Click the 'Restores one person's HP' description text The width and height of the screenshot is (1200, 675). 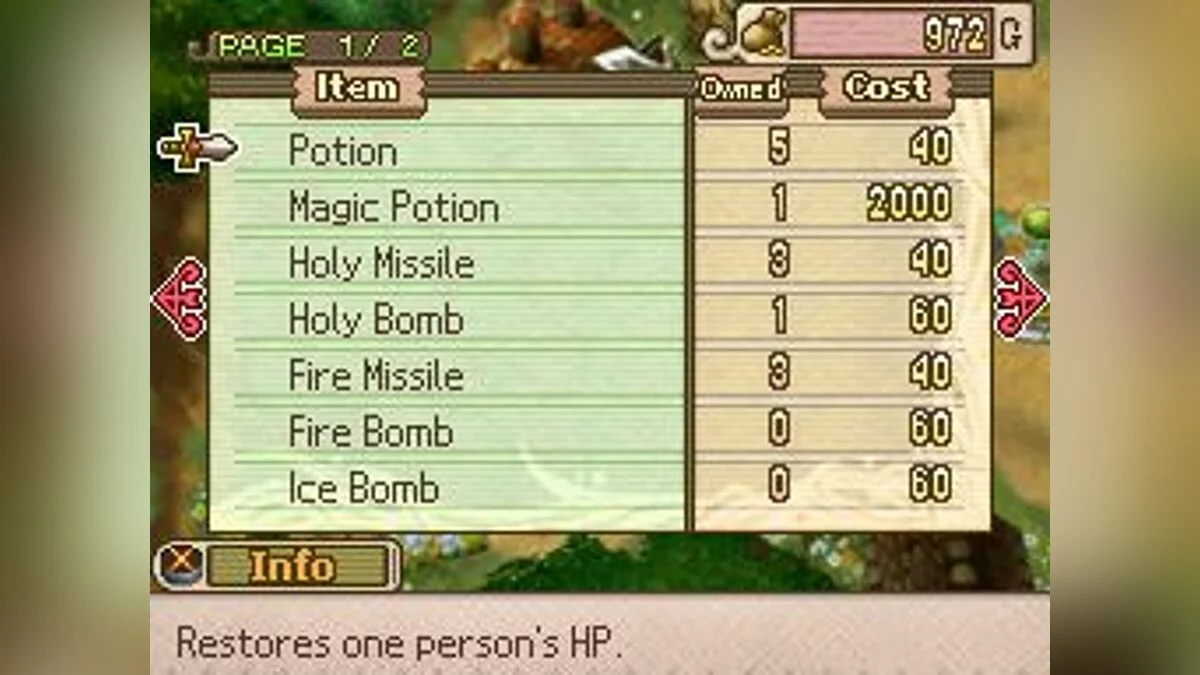[x=399, y=642]
